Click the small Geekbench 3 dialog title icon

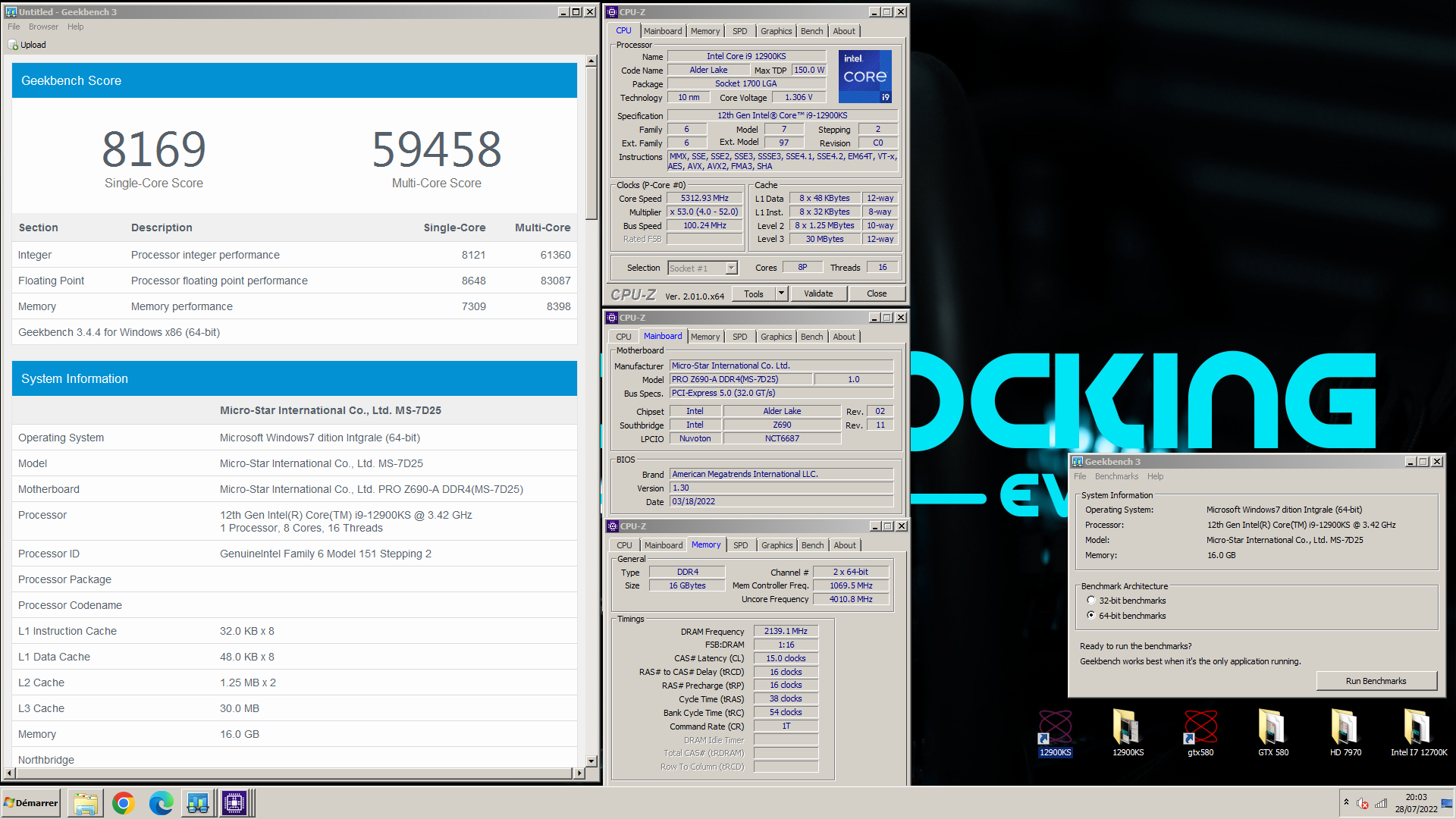(x=1078, y=461)
